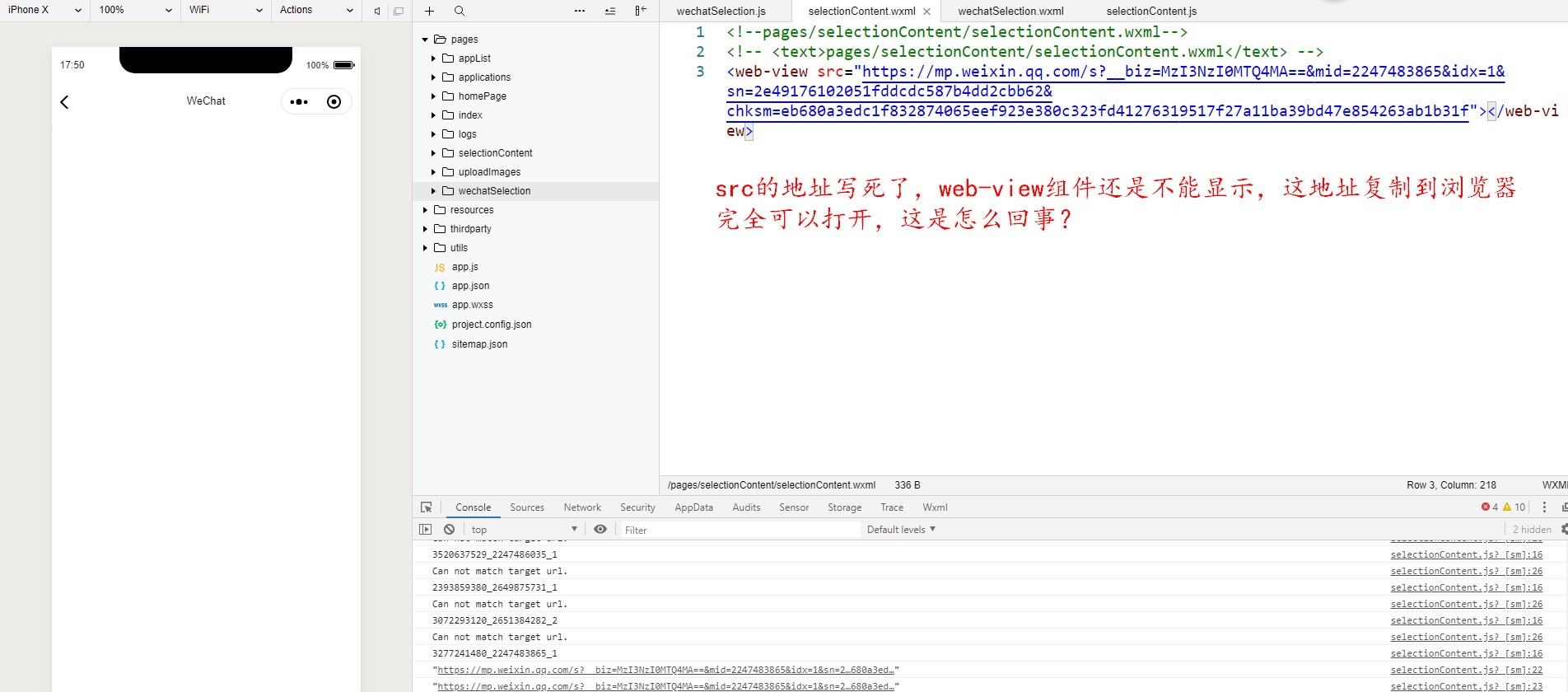The width and height of the screenshot is (1568, 692).
Task: Expand the wechatSelection folder
Action: [x=433, y=191]
